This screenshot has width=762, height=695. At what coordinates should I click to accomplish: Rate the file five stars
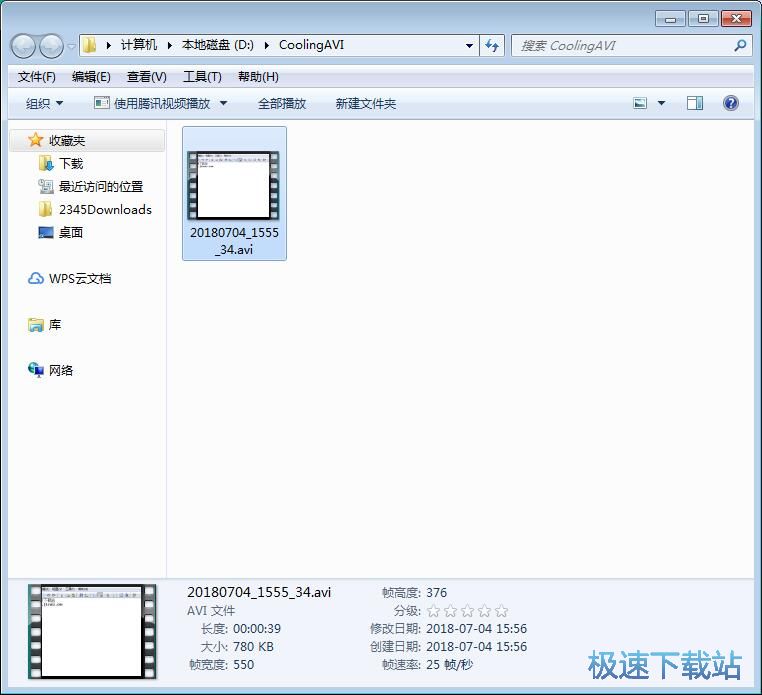tap(502, 610)
